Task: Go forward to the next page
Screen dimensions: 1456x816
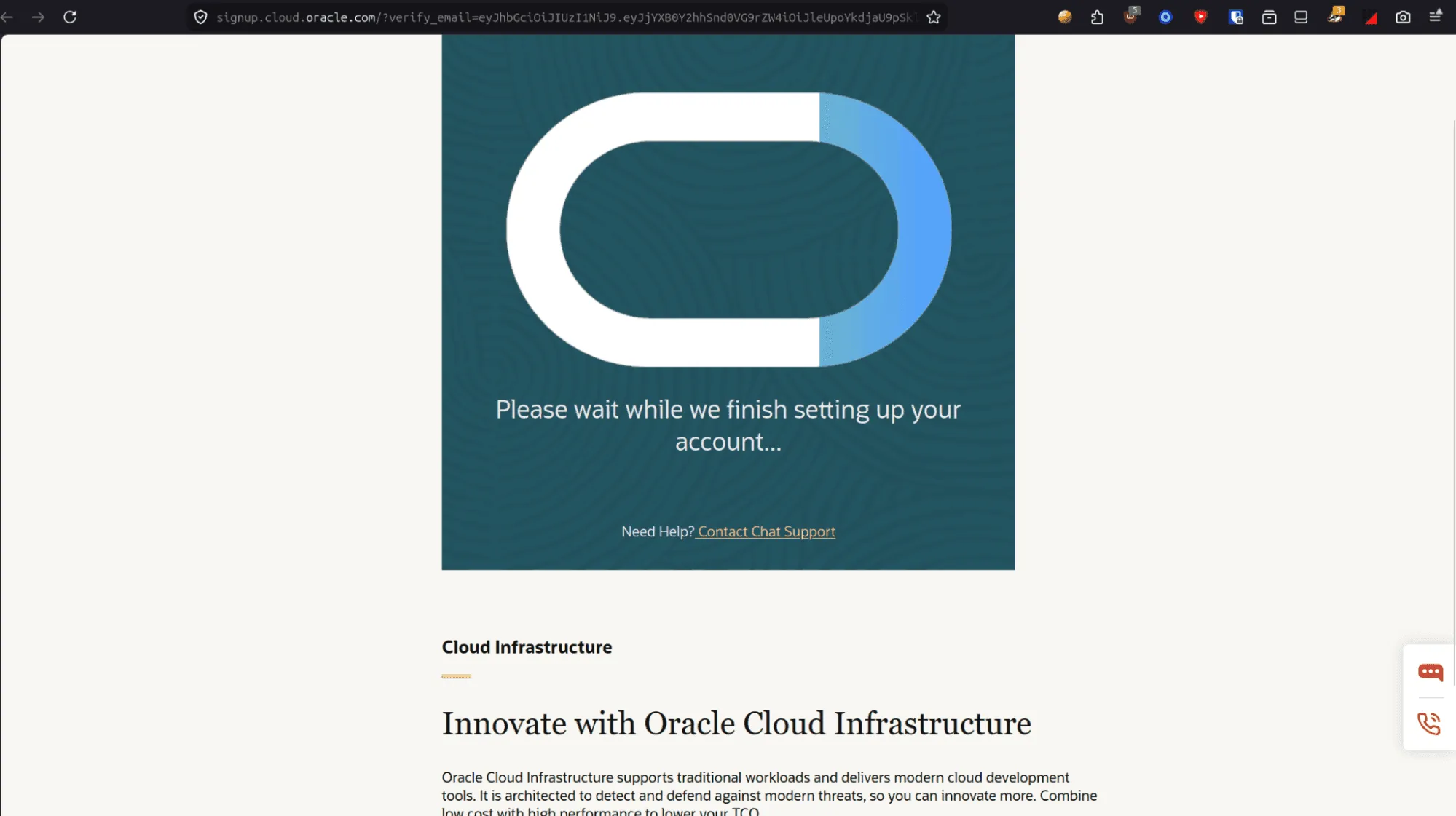Action: (x=39, y=17)
